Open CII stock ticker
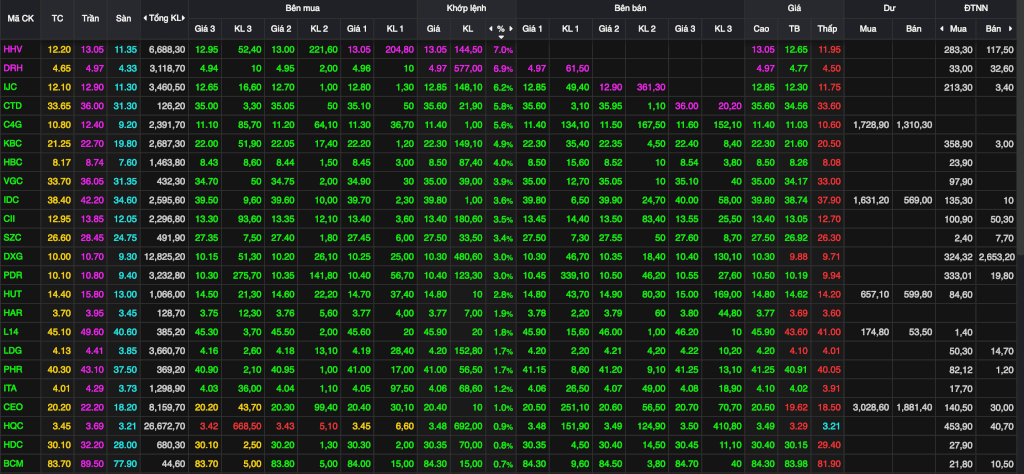 10,217
